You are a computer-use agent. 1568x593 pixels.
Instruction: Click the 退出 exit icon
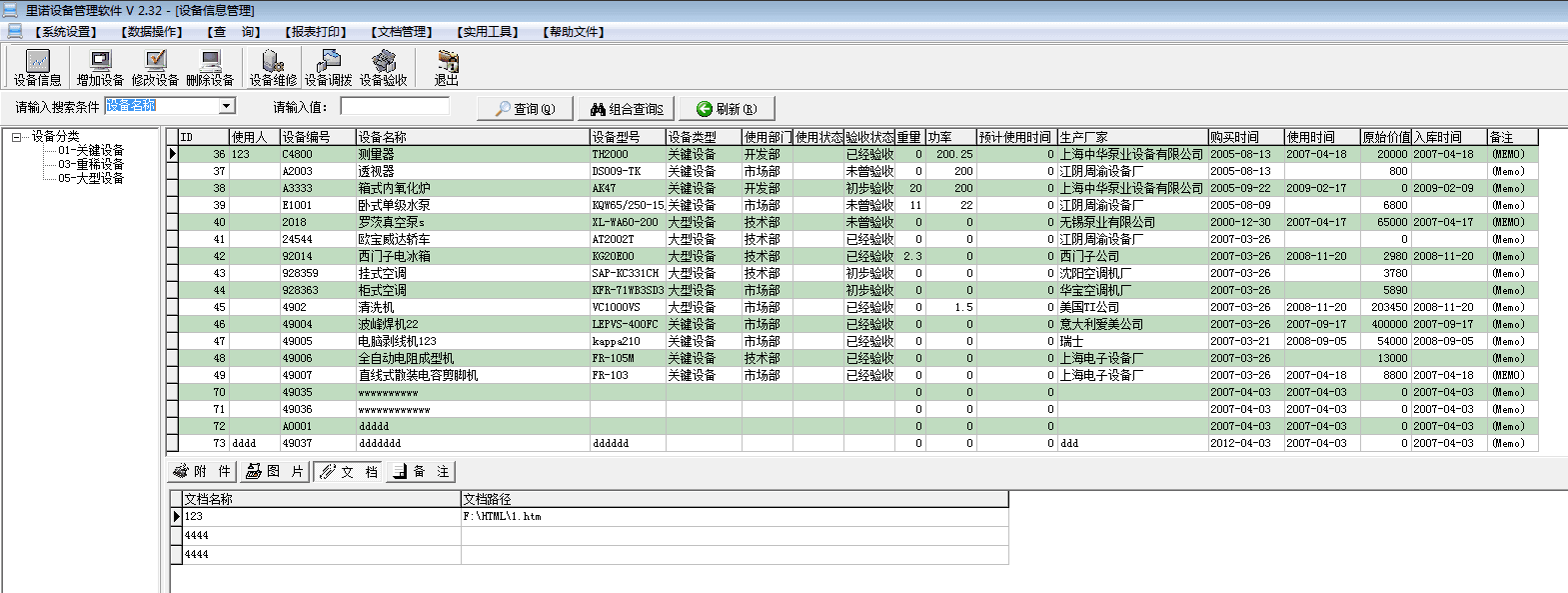click(x=446, y=67)
